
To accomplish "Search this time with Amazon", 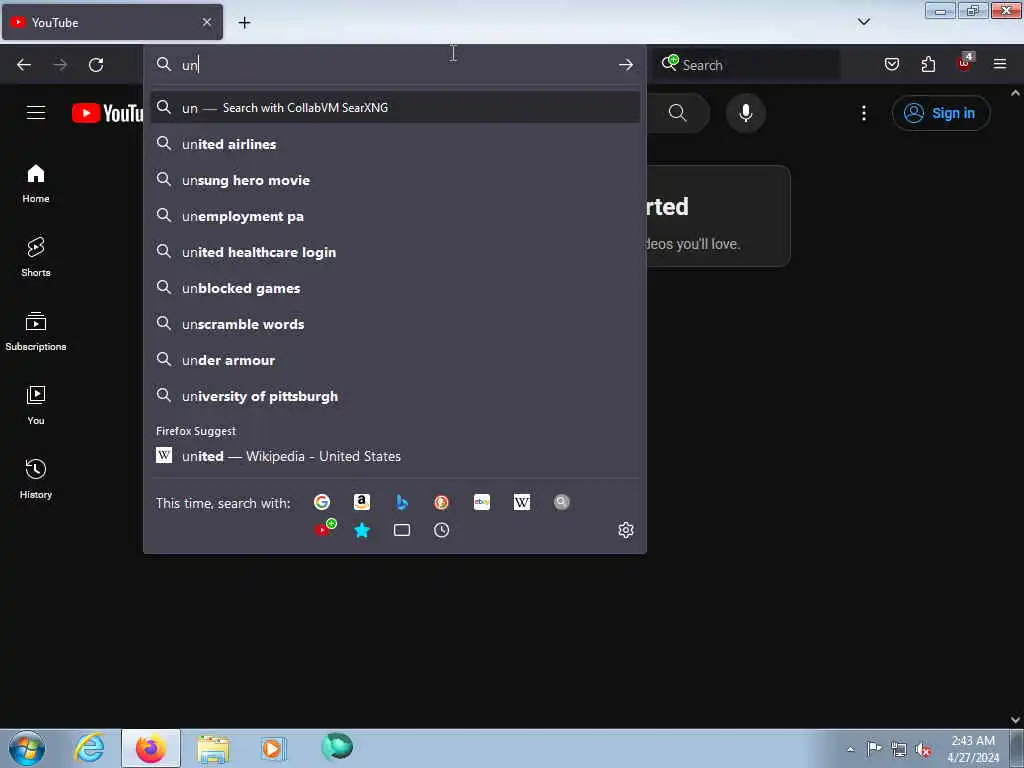I will coord(362,502).
